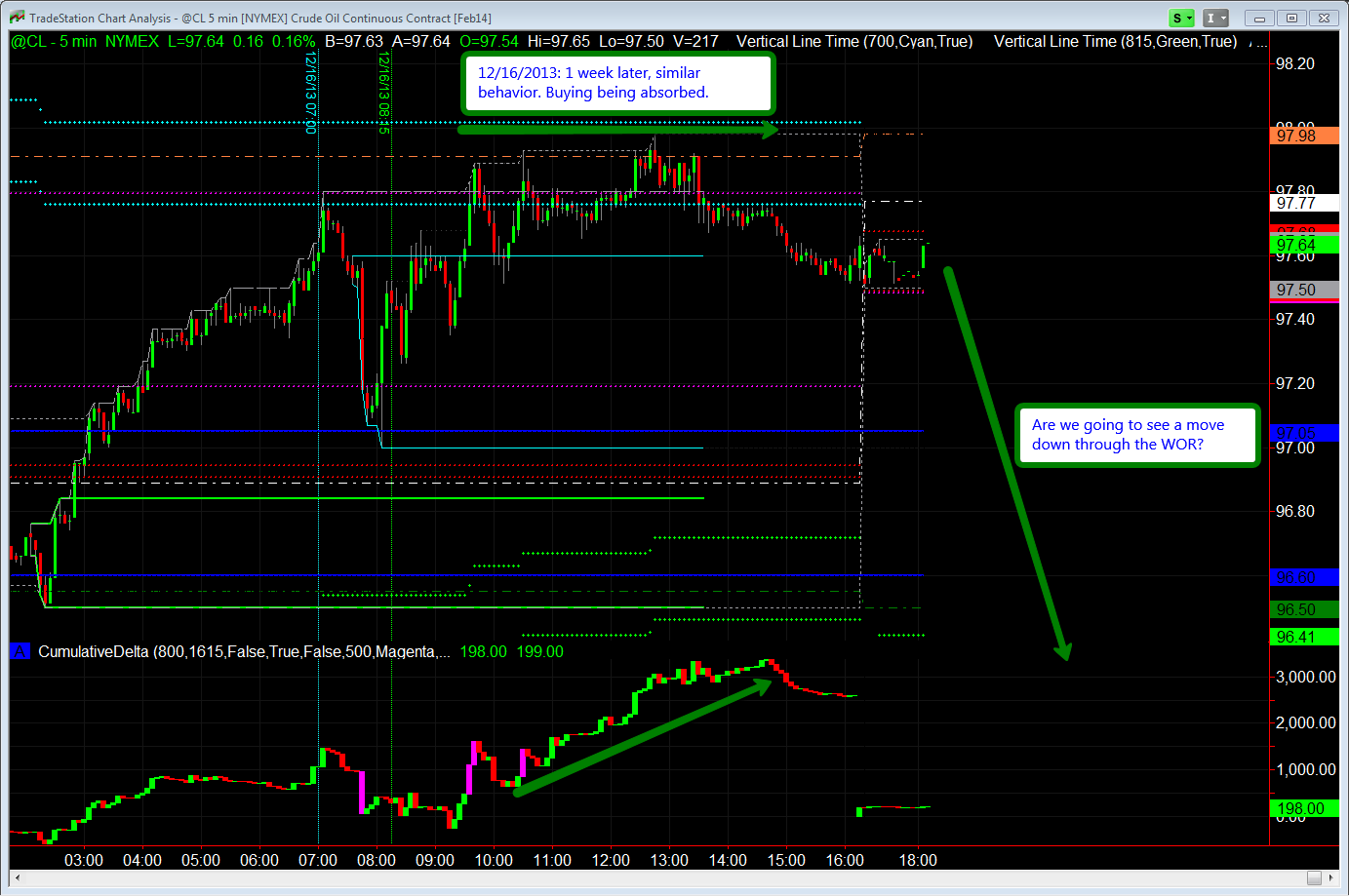Open the gray I interval-link dropdown

[x=1215, y=18]
